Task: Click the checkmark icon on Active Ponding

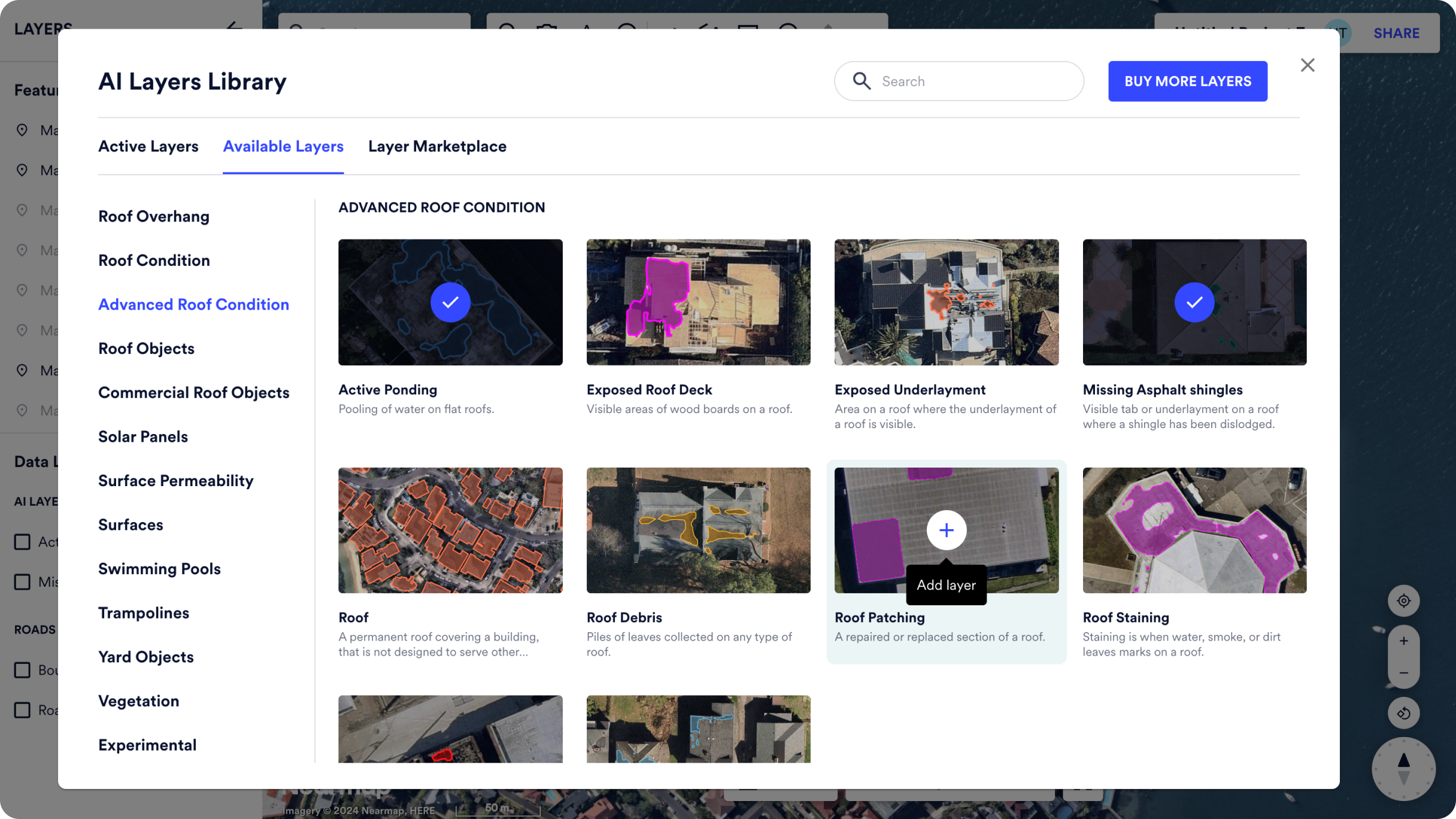Action: click(450, 302)
